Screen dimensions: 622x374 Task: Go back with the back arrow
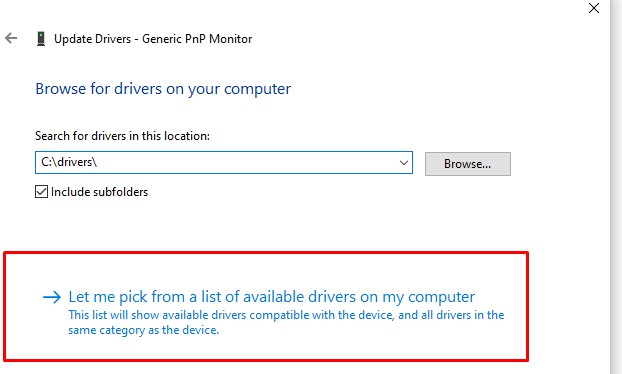pos(11,38)
